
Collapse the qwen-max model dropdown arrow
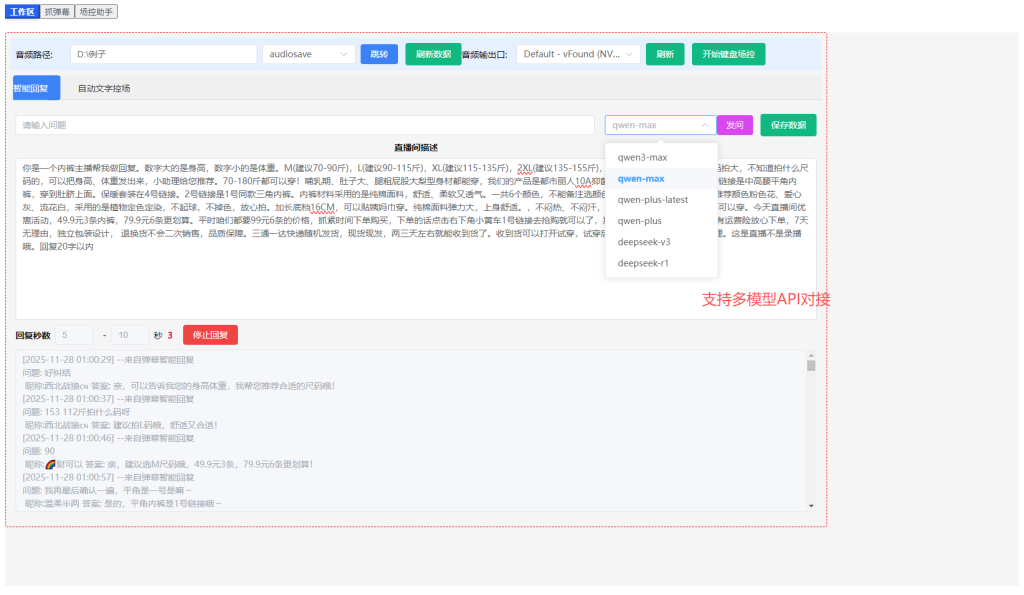(704, 125)
